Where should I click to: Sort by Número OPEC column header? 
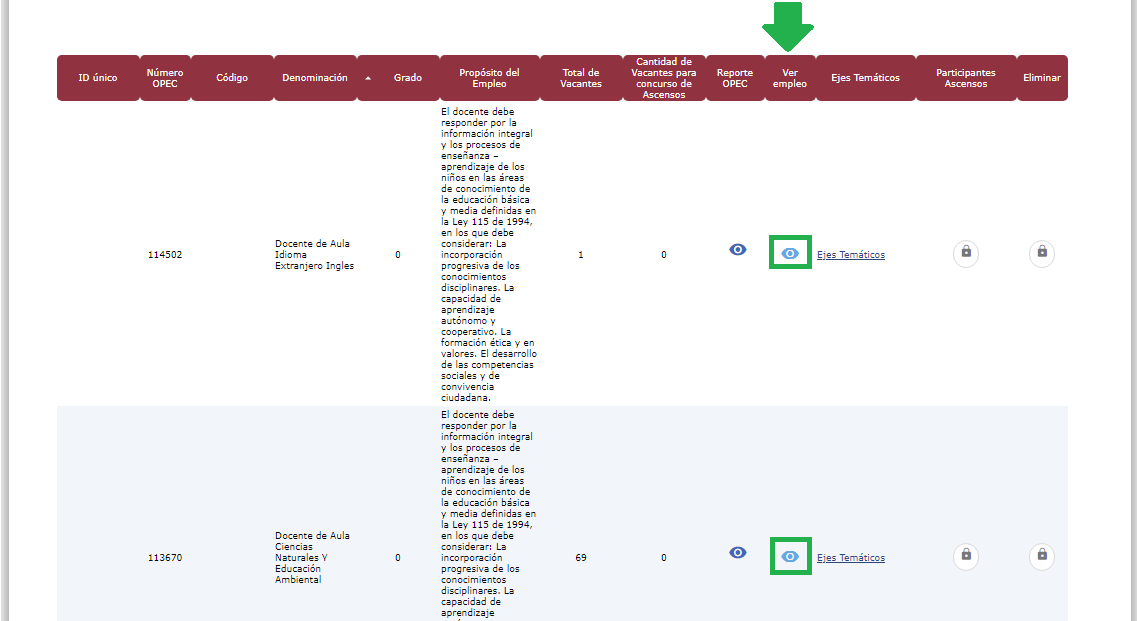165,78
